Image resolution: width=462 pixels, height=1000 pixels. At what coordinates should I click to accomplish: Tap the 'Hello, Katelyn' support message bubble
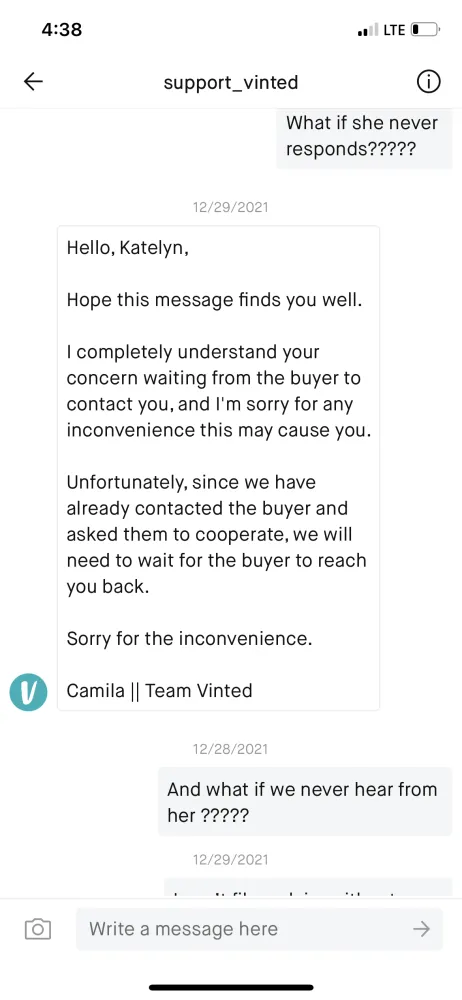(x=219, y=468)
